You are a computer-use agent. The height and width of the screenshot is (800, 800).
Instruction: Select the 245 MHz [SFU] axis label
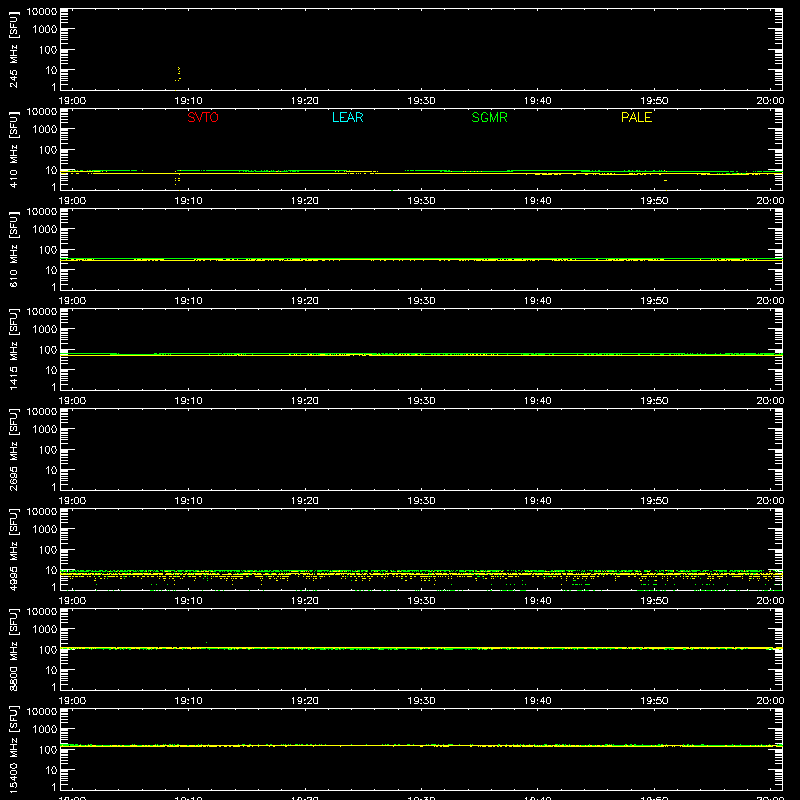(x=13, y=49)
